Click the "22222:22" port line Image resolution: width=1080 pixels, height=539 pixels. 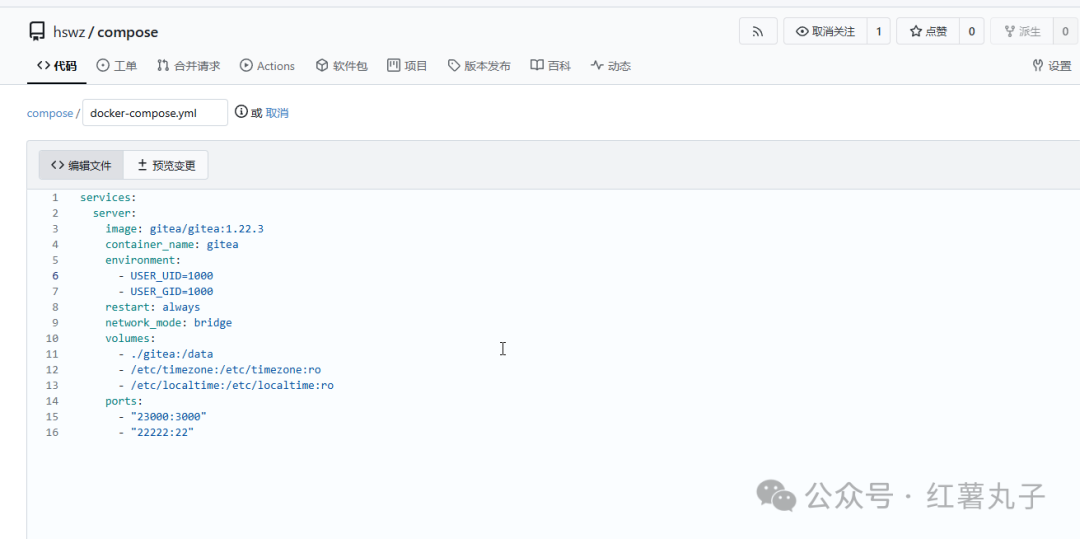(x=156, y=432)
